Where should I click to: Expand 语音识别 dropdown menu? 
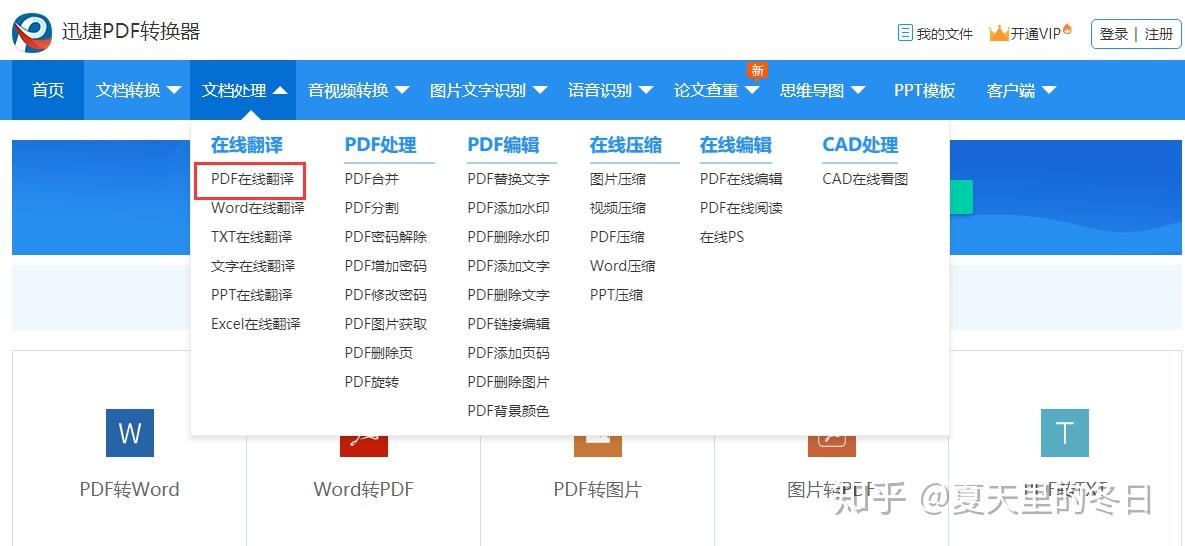click(610, 90)
